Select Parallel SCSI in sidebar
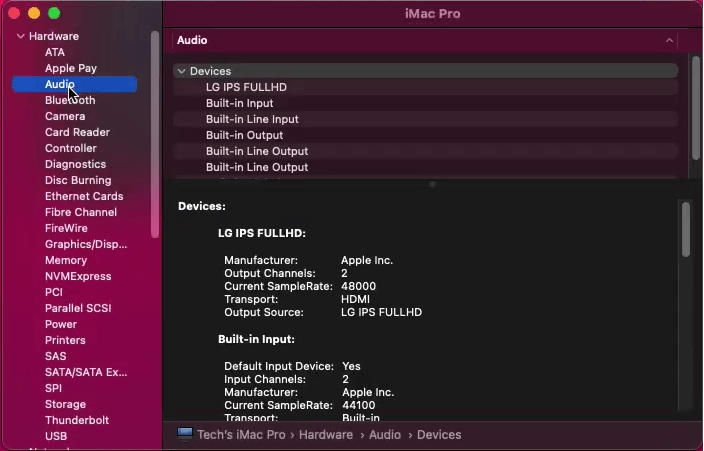The image size is (704, 451). coord(78,308)
